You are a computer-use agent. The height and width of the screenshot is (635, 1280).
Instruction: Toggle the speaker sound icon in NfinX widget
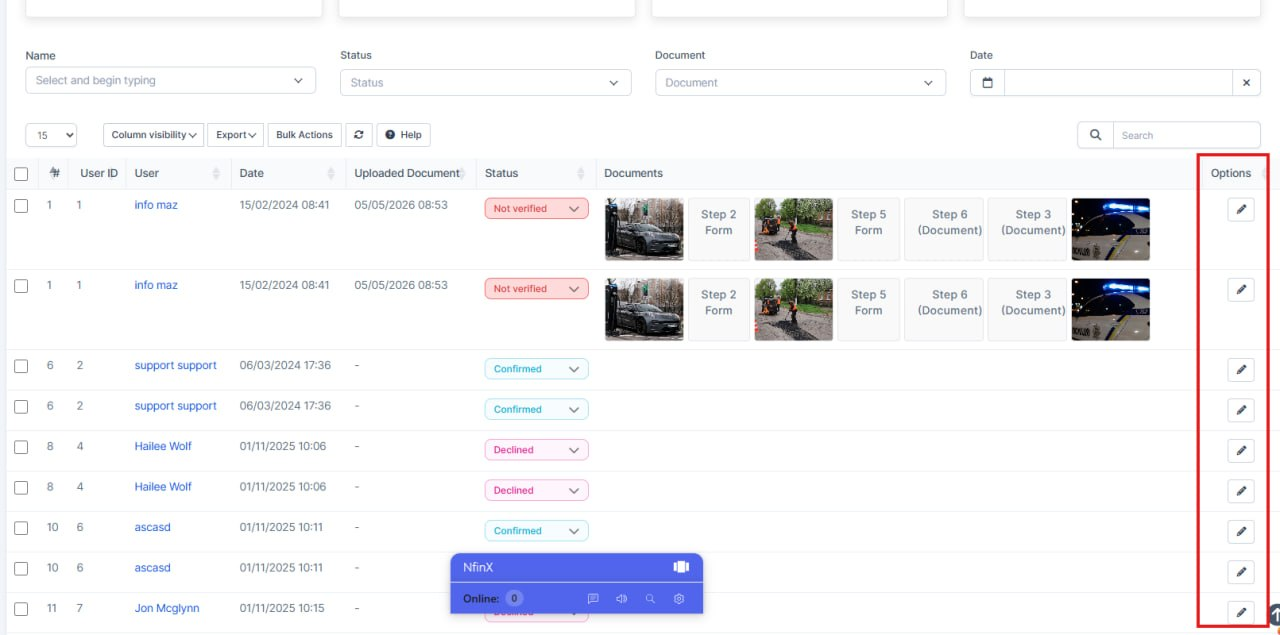(x=621, y=599)
